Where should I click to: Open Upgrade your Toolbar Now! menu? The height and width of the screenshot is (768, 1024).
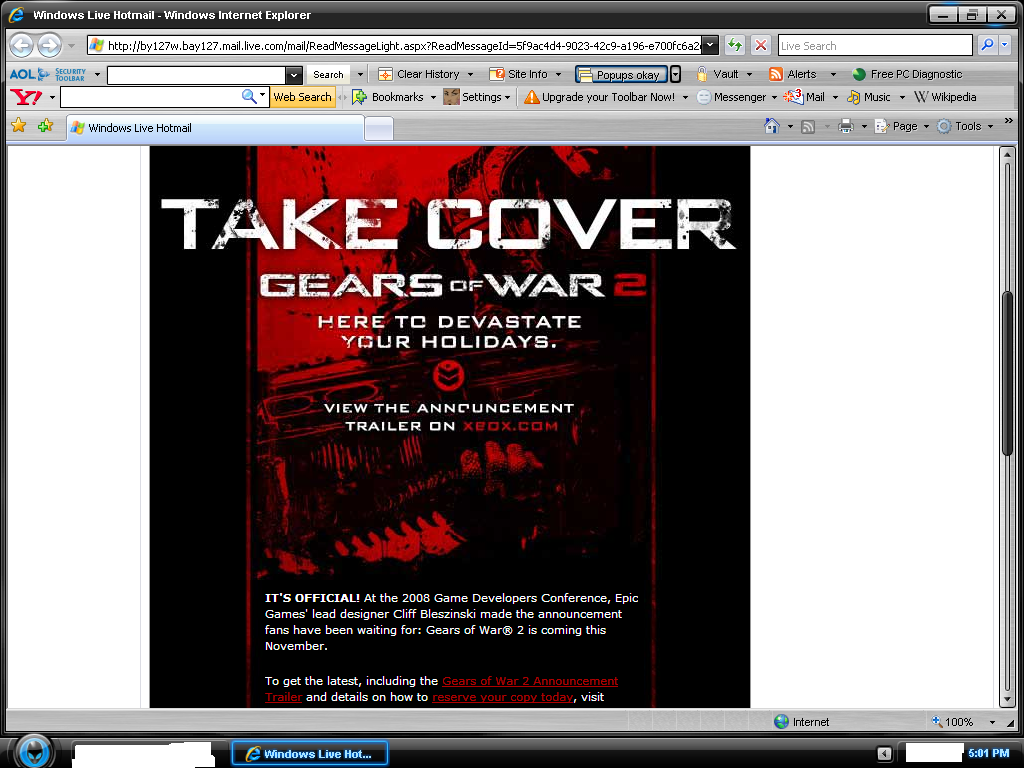click(607, 97)
